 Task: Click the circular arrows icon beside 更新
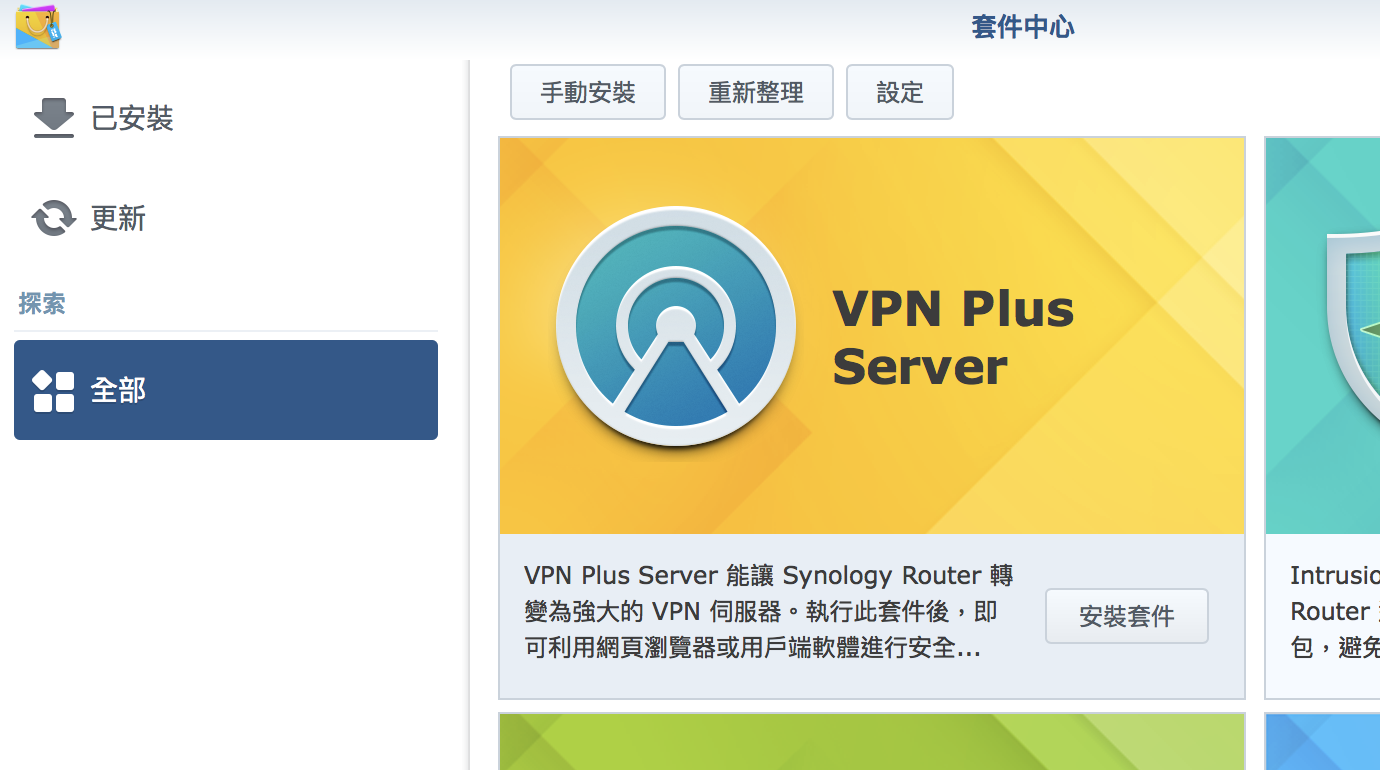pos(54,218)
